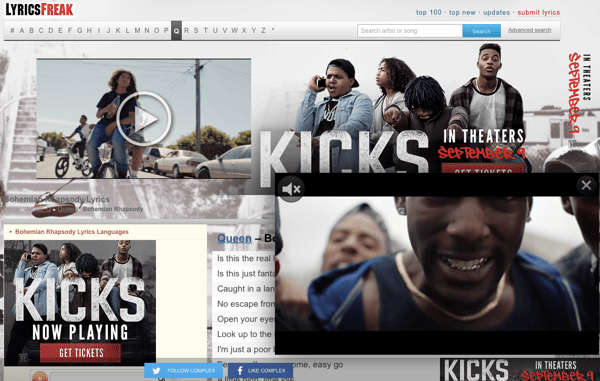The width and height of the screenshot is (600, 381).
Task: Select letter Y in the alphabet bar
Action: click(x=254, y=30)
